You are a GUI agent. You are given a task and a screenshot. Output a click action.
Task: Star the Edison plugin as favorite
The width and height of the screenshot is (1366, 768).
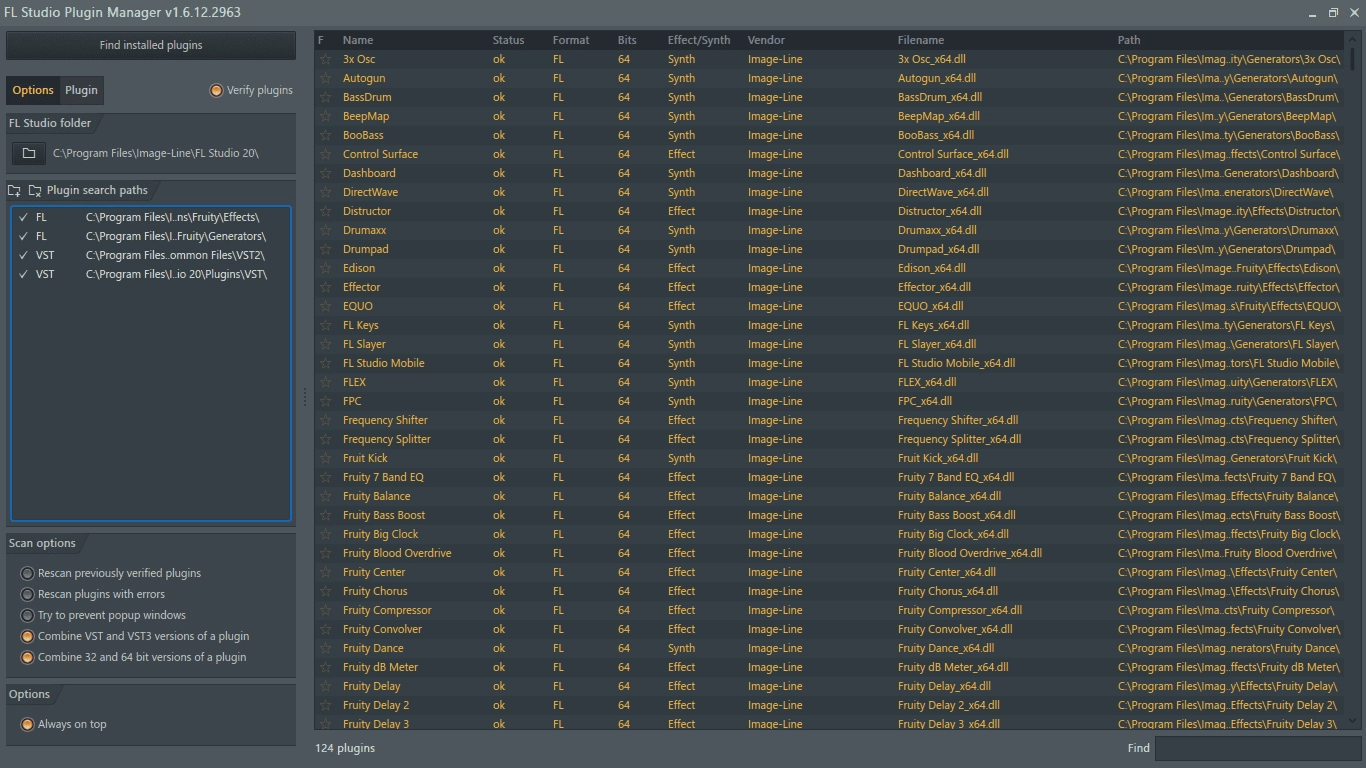(x=325, y=268)
